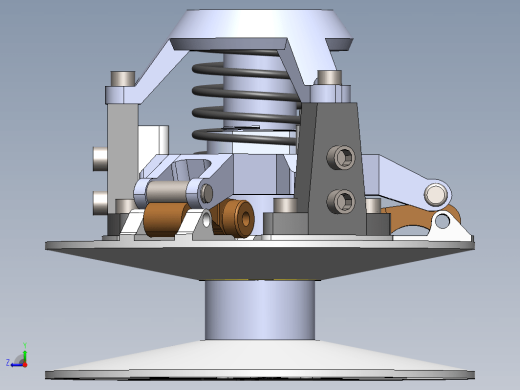Select the lower hex socket bolt

click(341, 201)
